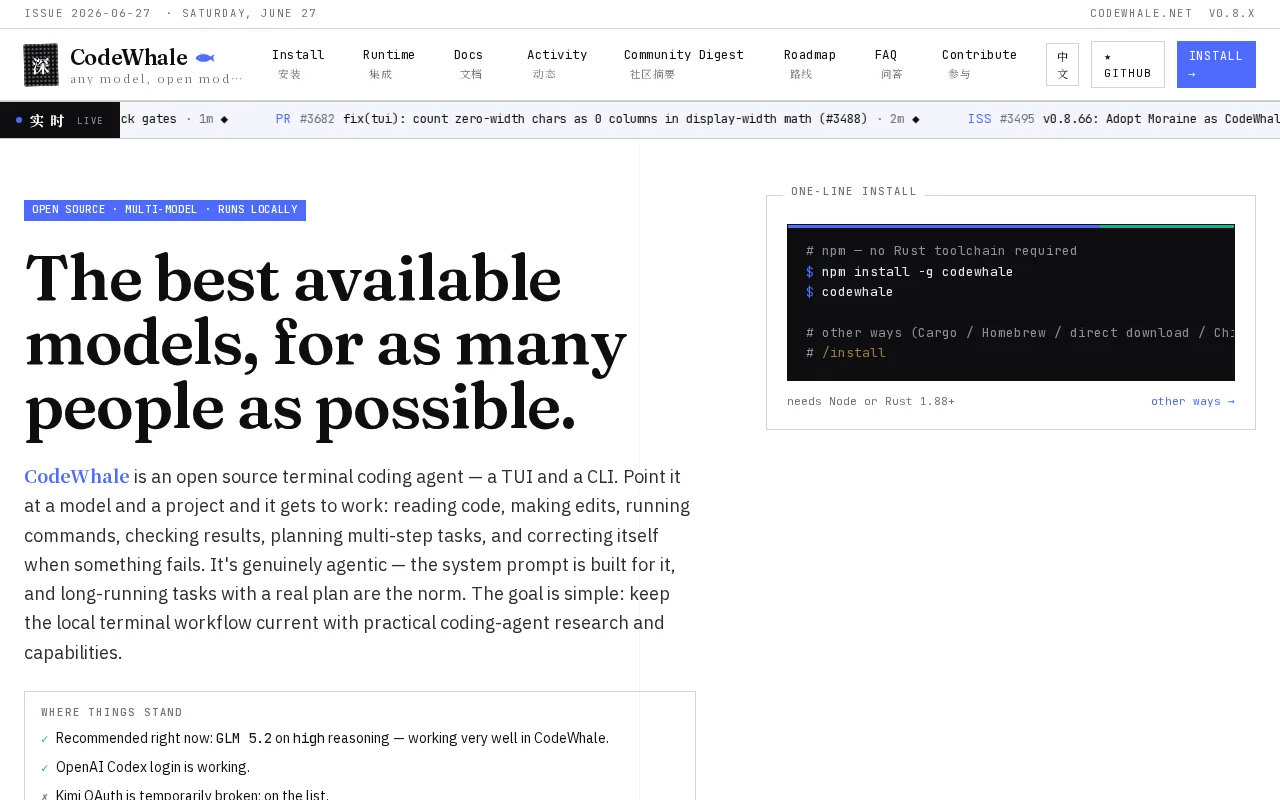Open the Install nav item
1280x800 pixels.
tap(298, 64)
